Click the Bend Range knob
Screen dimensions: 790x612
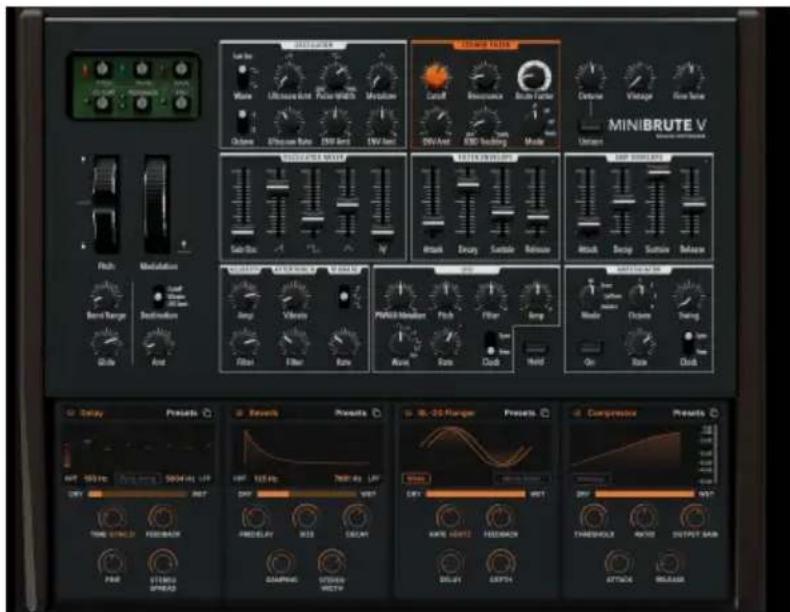tap(106, 297)
